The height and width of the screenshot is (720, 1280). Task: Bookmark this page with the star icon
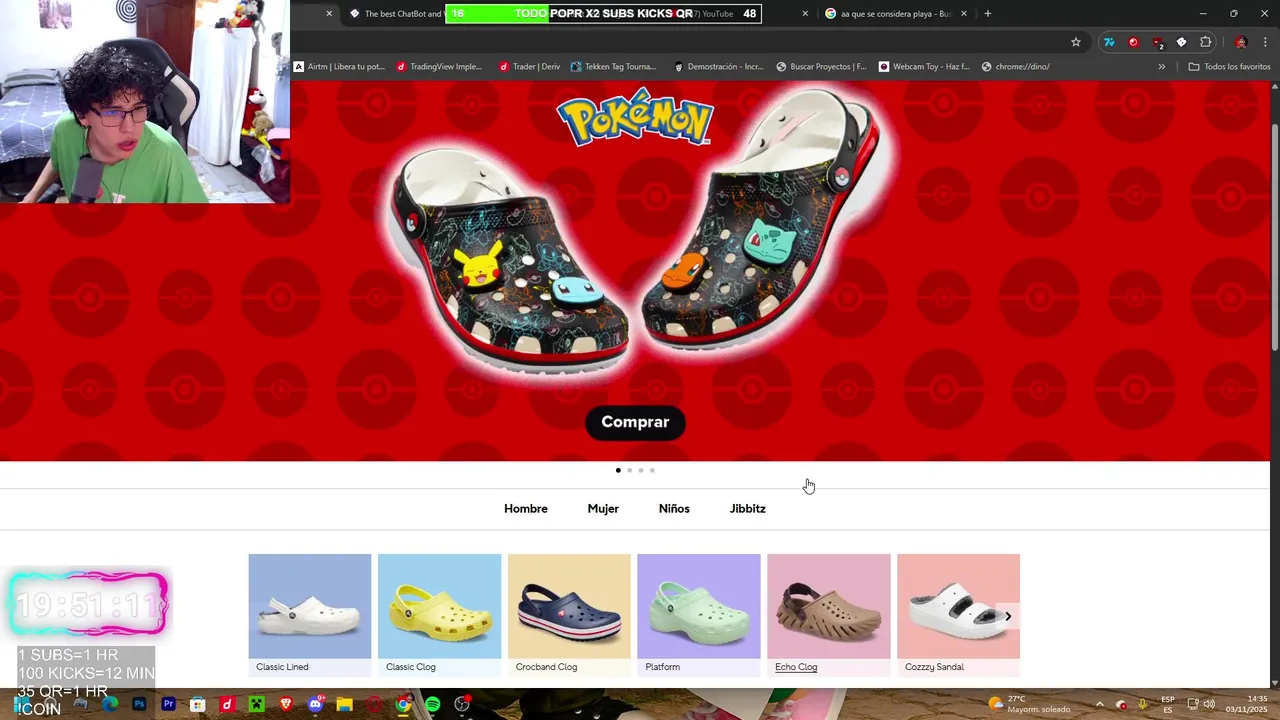pyautogui.click(x=1076, y=42)
